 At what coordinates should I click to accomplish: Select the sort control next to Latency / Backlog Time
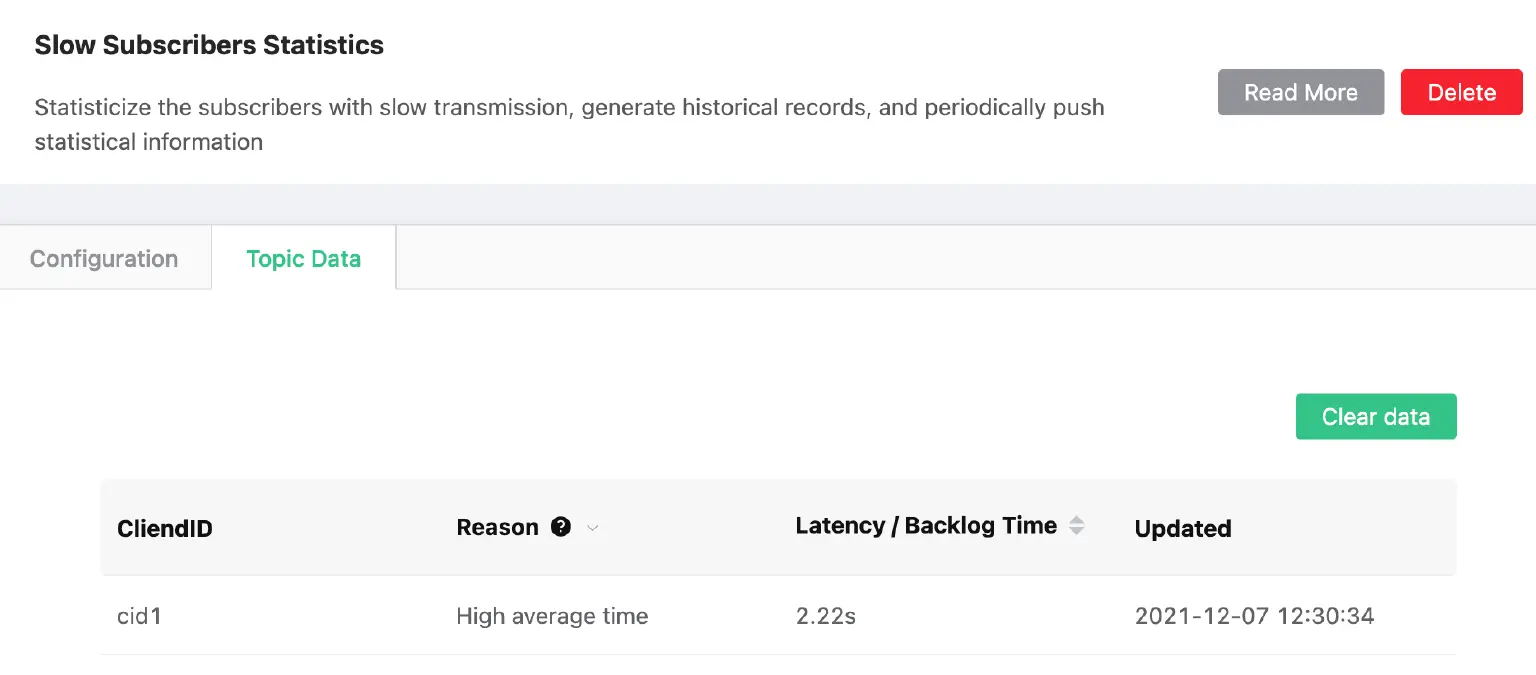point(1077,525)
